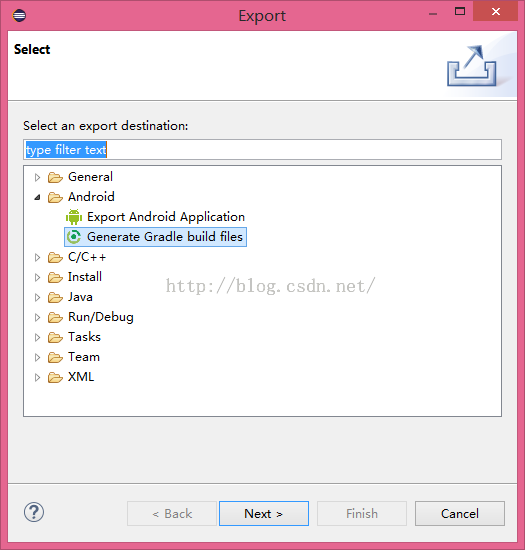This screenshot has width=525, height=550.
Task: Select the Team tree label
Action: (84, 357)
